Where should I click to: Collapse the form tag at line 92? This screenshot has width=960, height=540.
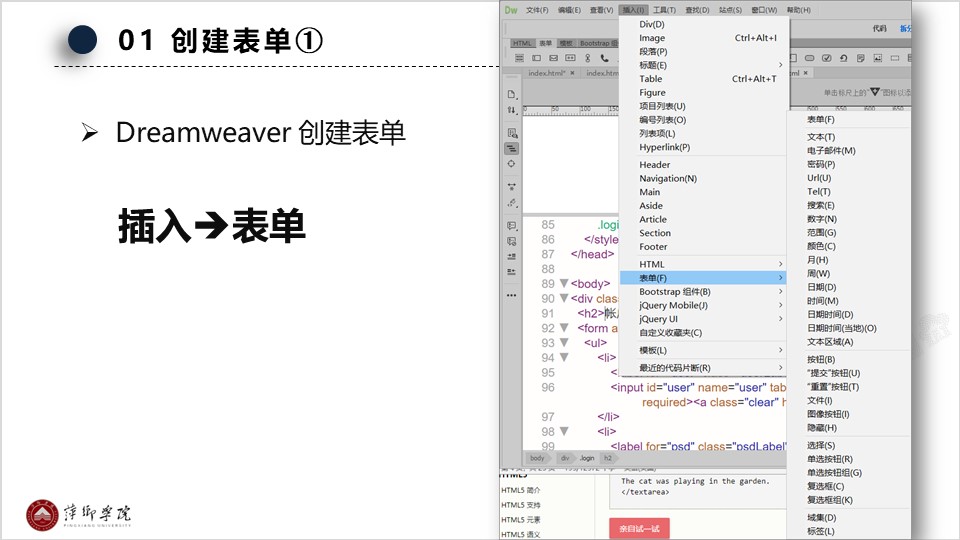[x=564, y=328]
